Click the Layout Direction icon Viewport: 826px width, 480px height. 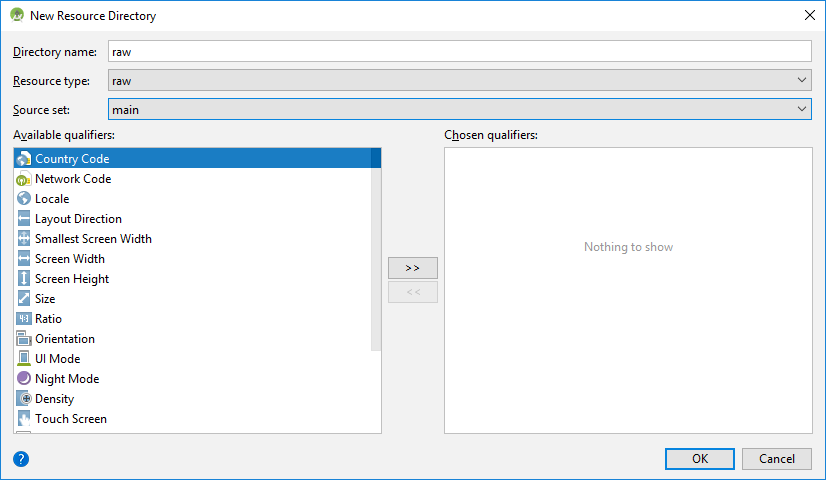click(x=24, y=219)
